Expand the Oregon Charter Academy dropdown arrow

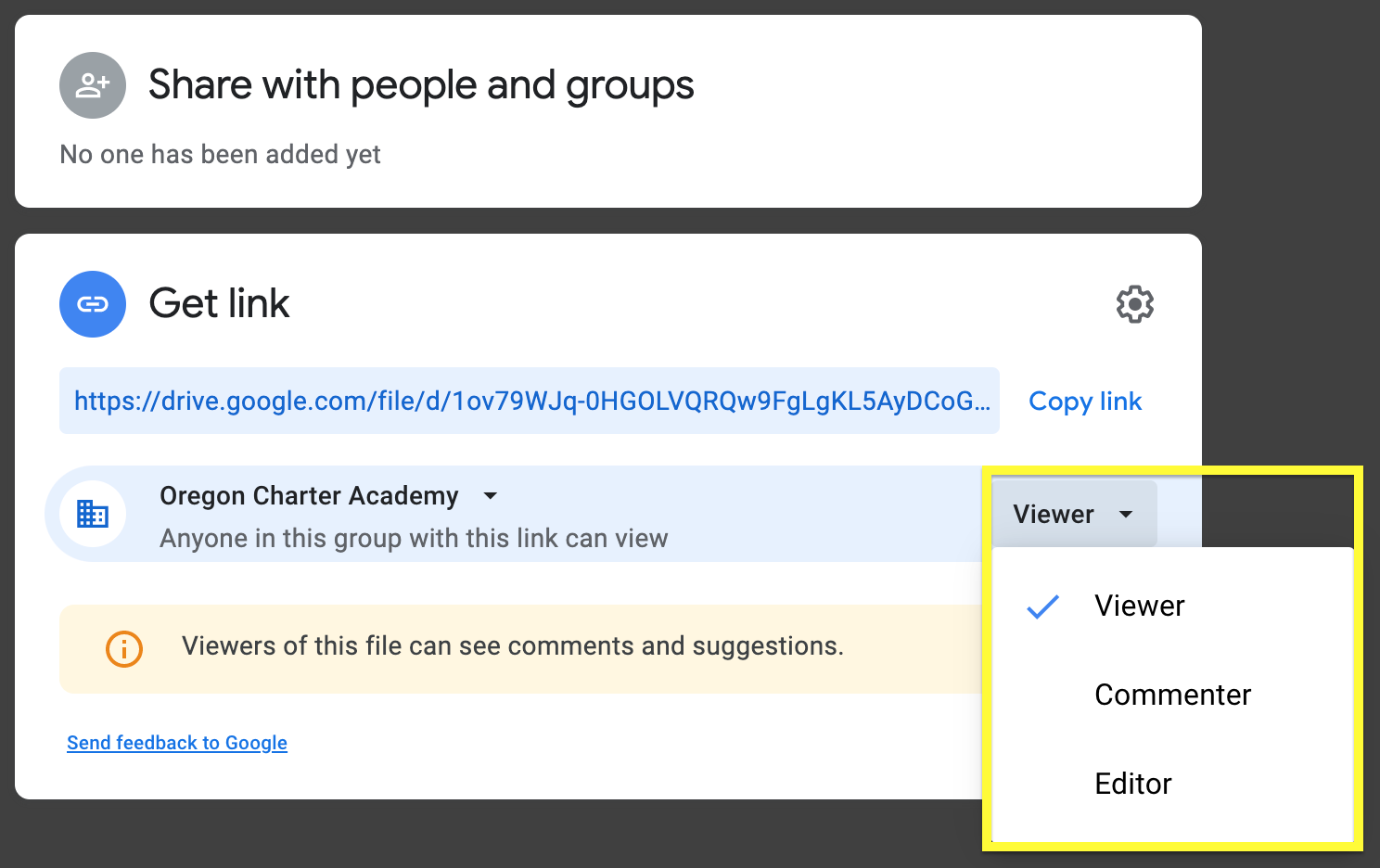point(491,496)
